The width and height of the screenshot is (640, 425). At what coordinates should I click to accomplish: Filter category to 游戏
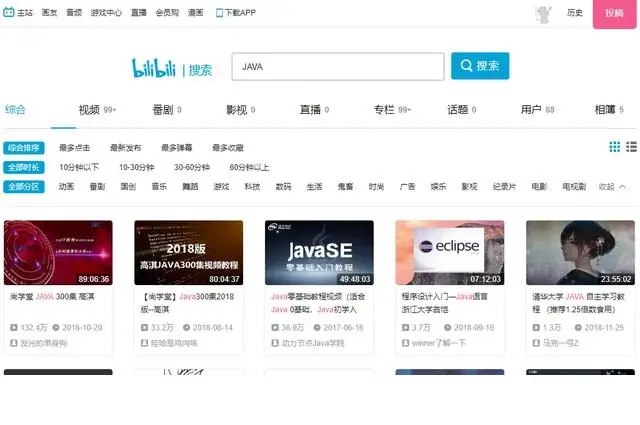221,187
